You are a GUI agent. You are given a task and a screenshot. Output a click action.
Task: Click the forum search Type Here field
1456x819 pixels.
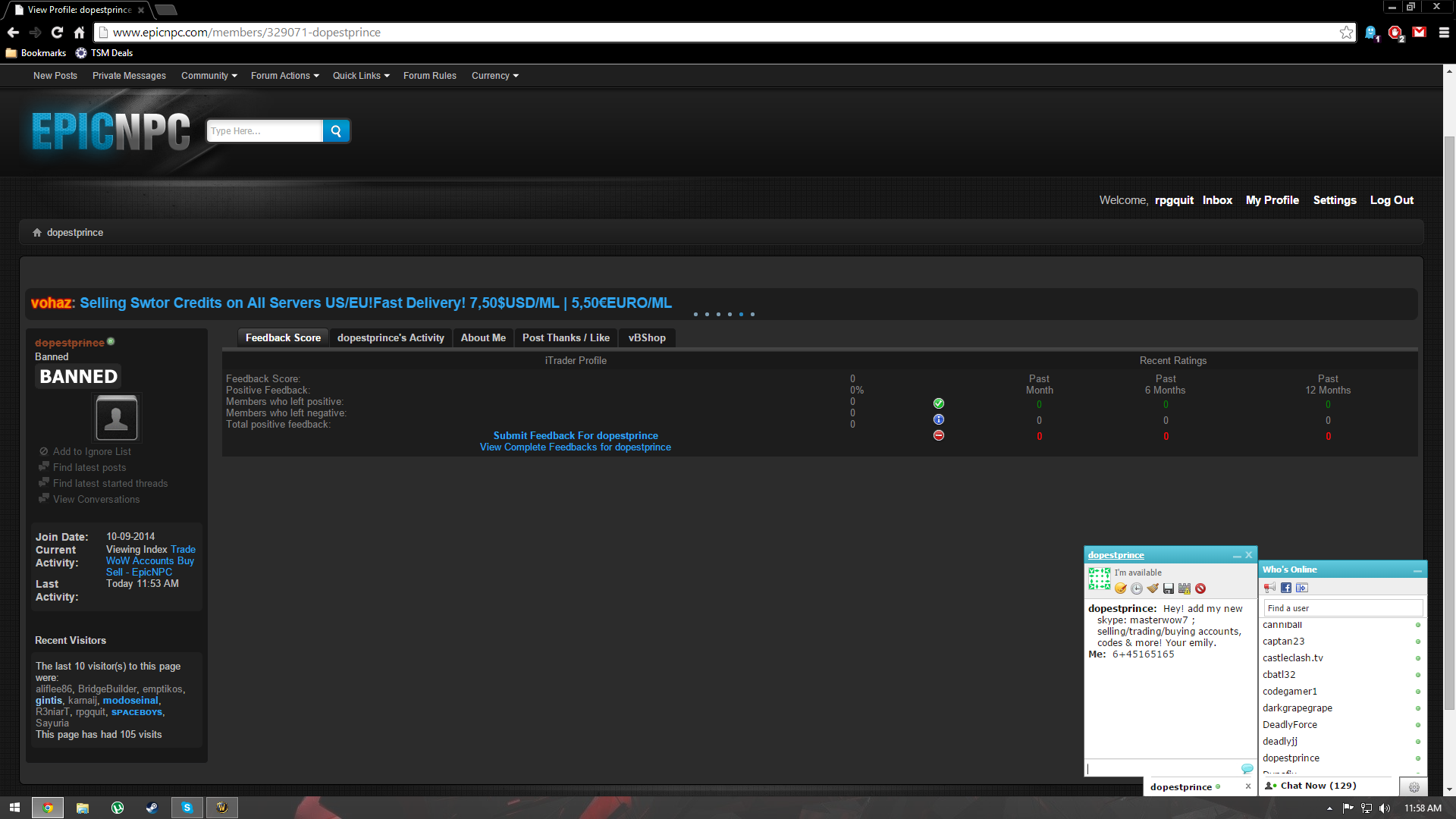265,131
